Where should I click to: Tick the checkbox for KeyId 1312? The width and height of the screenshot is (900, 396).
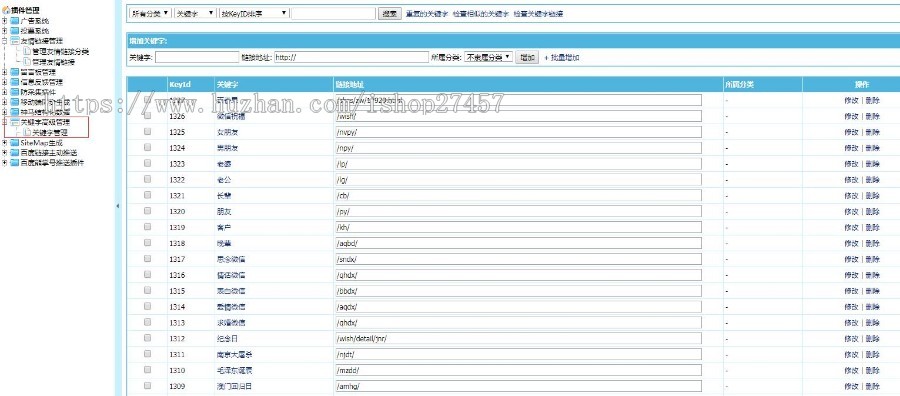pos(148,337)
